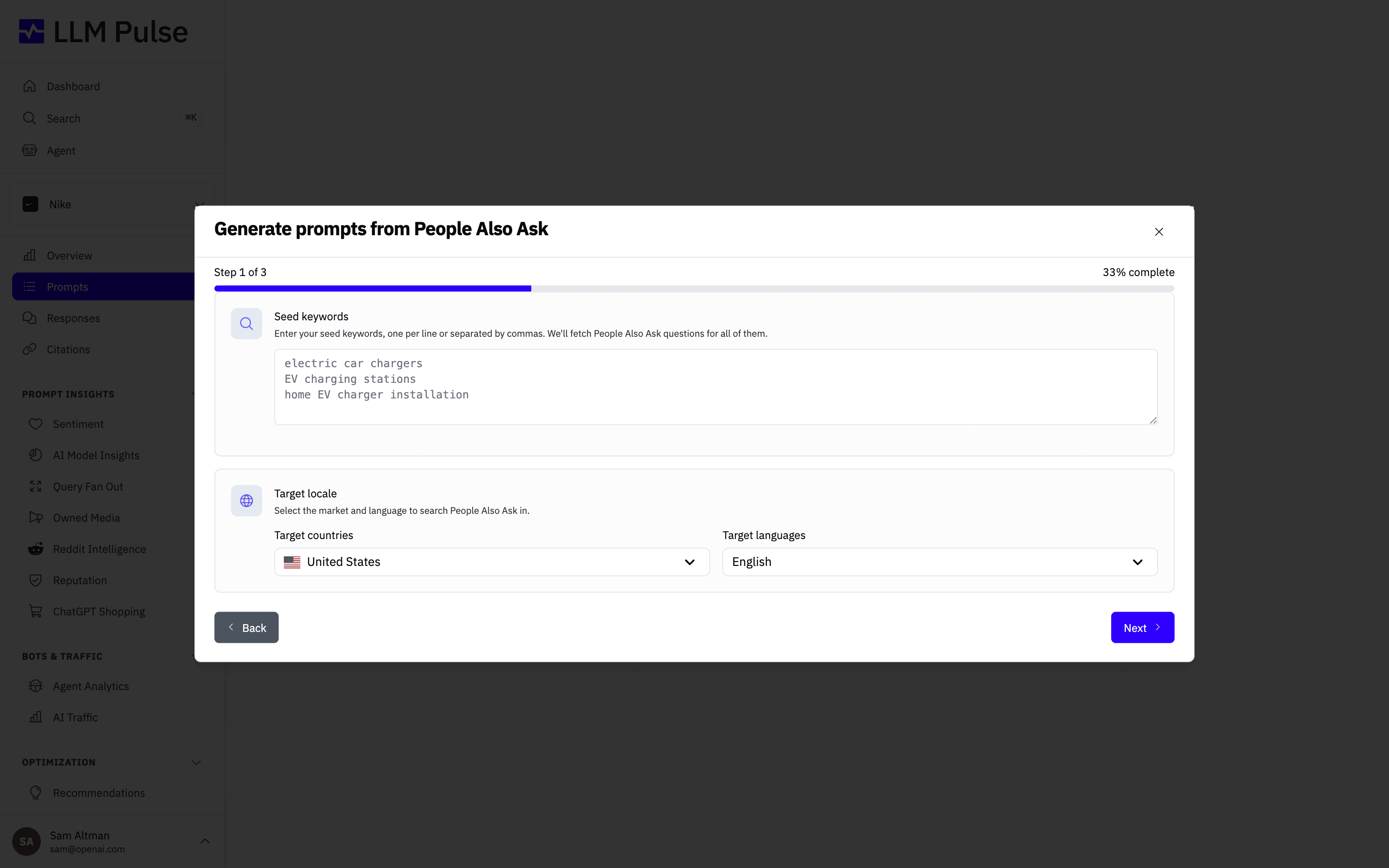
Task: Expand the Sam Altman account menu chevron
Action: 205,841
